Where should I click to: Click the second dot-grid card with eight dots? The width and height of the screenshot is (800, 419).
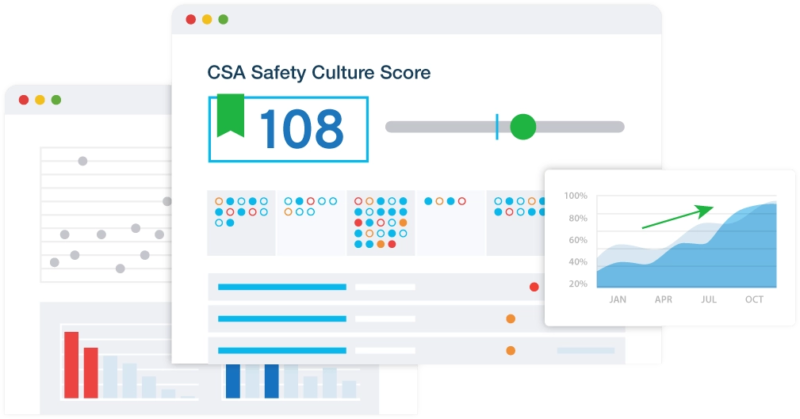click(x=311, y=223)
